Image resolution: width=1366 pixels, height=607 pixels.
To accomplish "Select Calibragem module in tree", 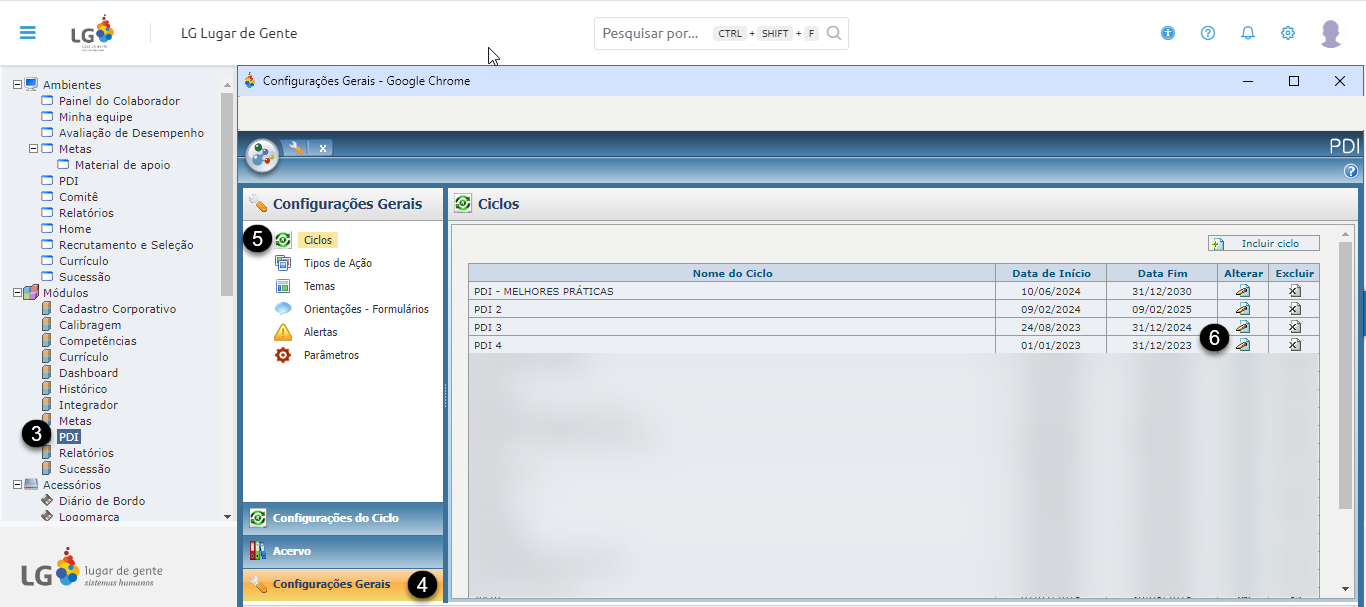I will click(x=89, y=325).
